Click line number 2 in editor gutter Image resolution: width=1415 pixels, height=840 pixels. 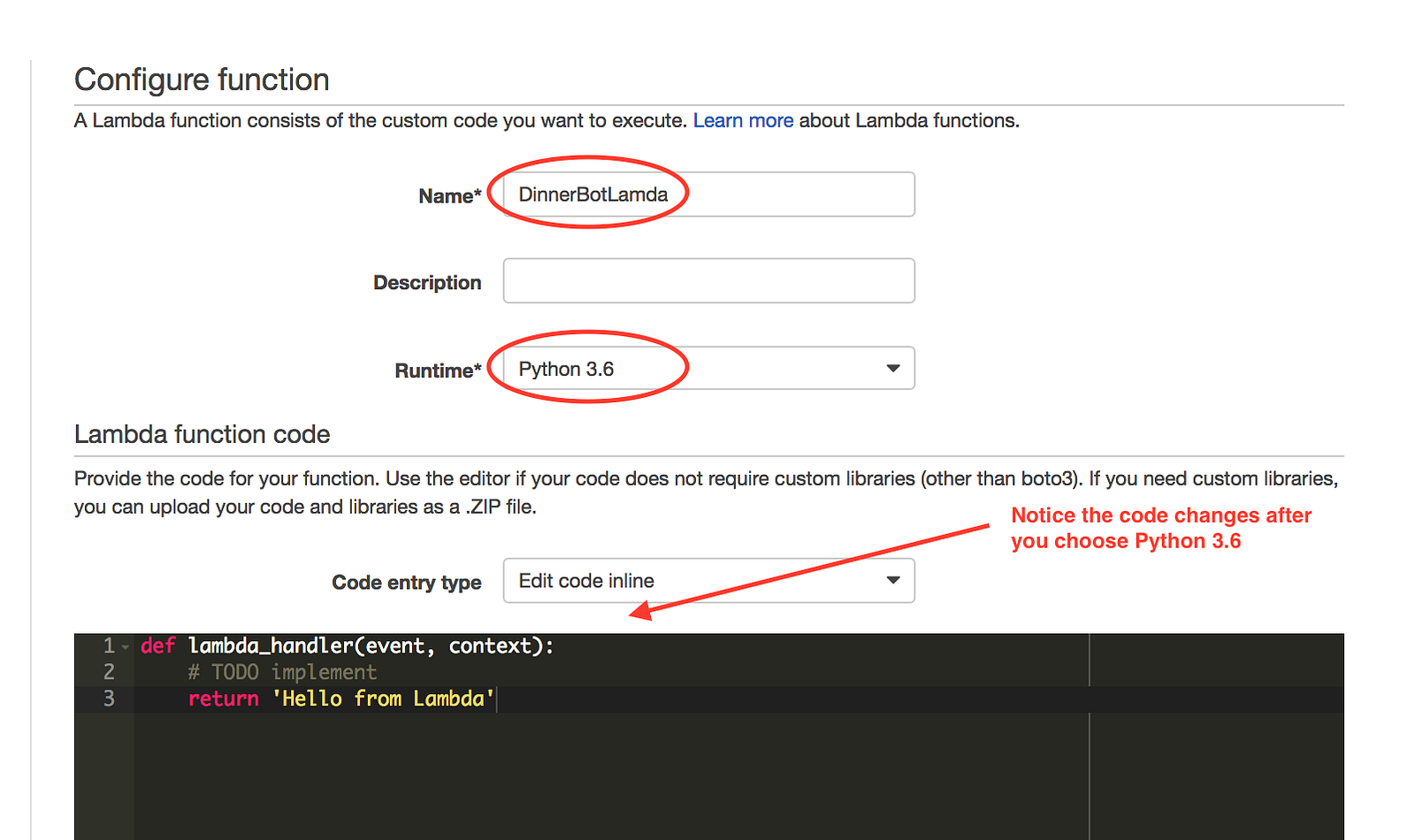tap(109, 673)
